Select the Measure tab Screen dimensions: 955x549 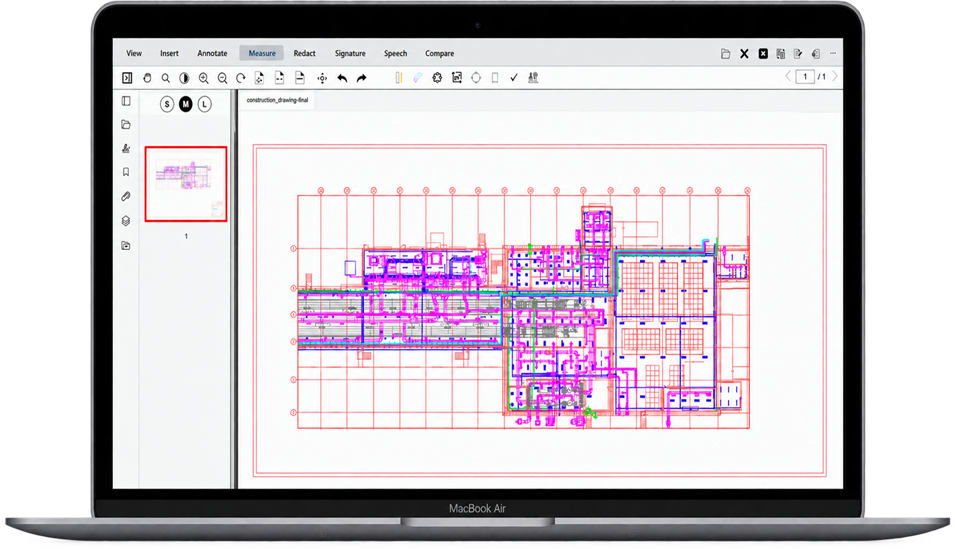click(262, 54)
